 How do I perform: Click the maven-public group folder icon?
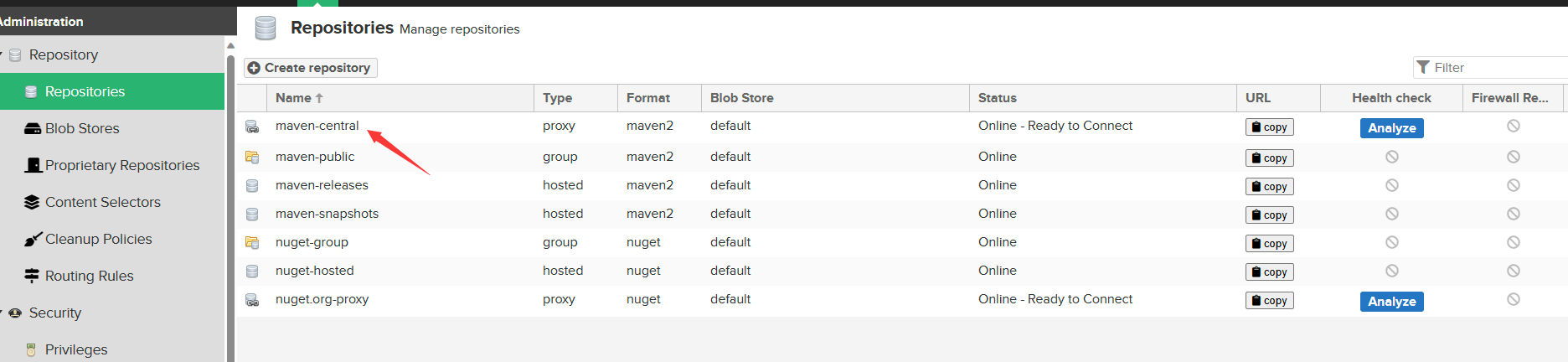[x=252, y=157]
